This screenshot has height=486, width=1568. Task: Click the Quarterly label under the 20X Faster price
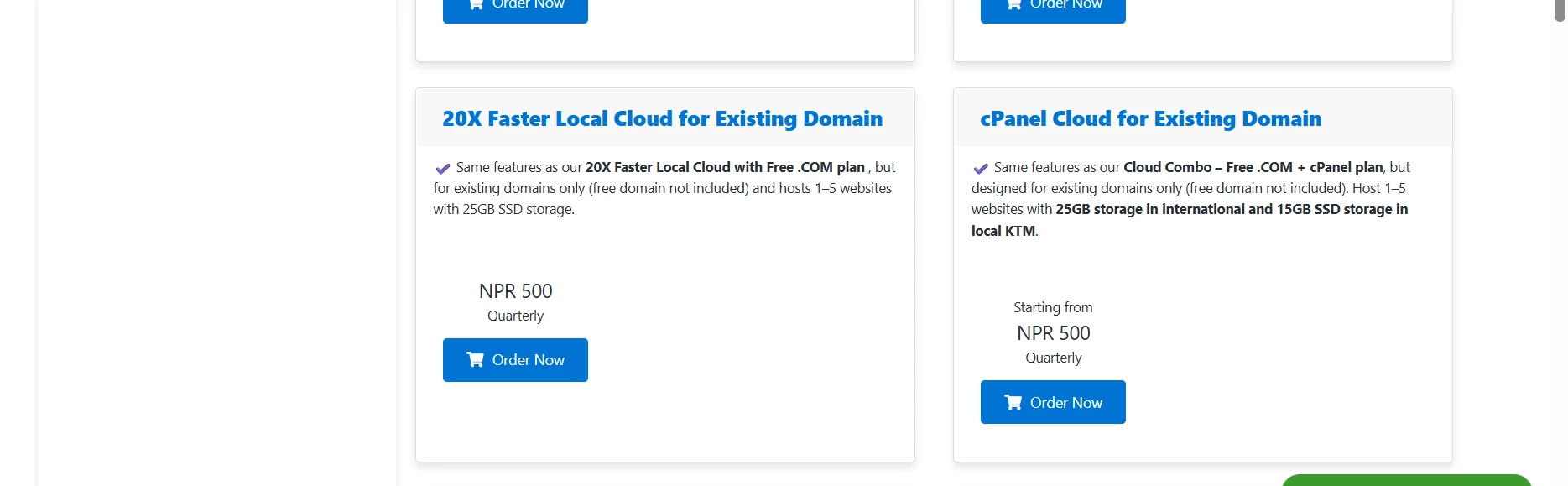click(x=515, y=316)
